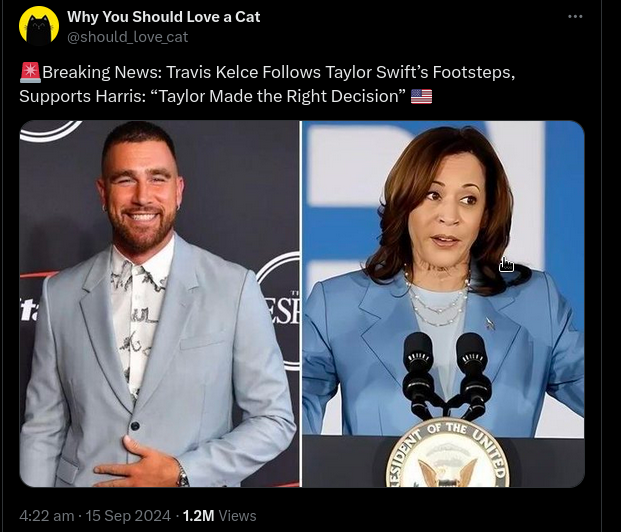Click the 1.2M view count
Viewport: 621px width, 532px height.
point(198,516)
